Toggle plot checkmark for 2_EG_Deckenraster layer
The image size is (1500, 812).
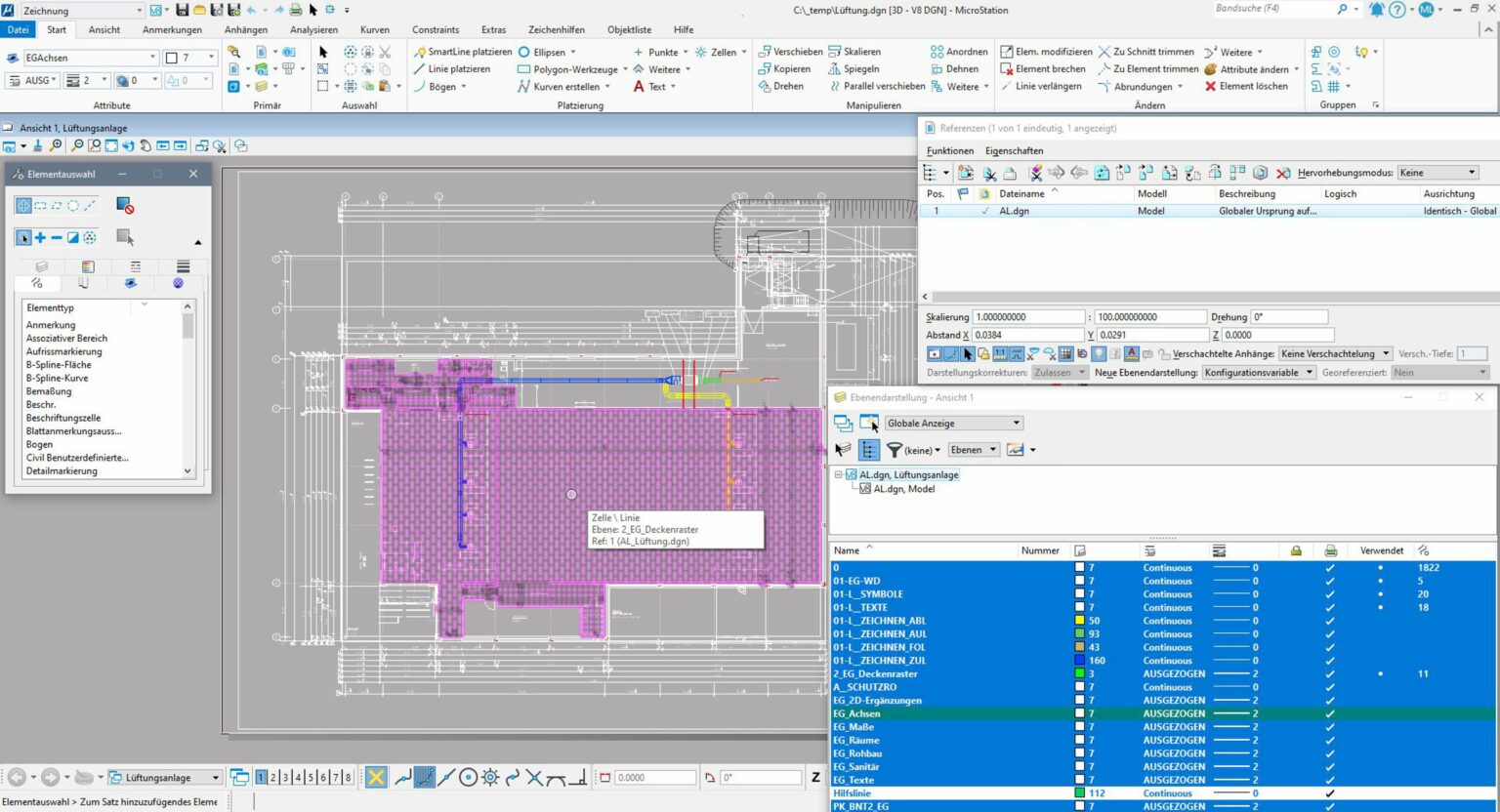click(x=1329, y=673)
